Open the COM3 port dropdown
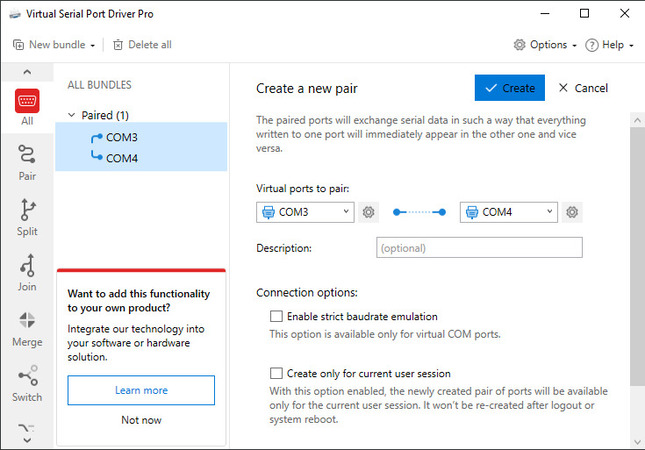 point(305,212)
